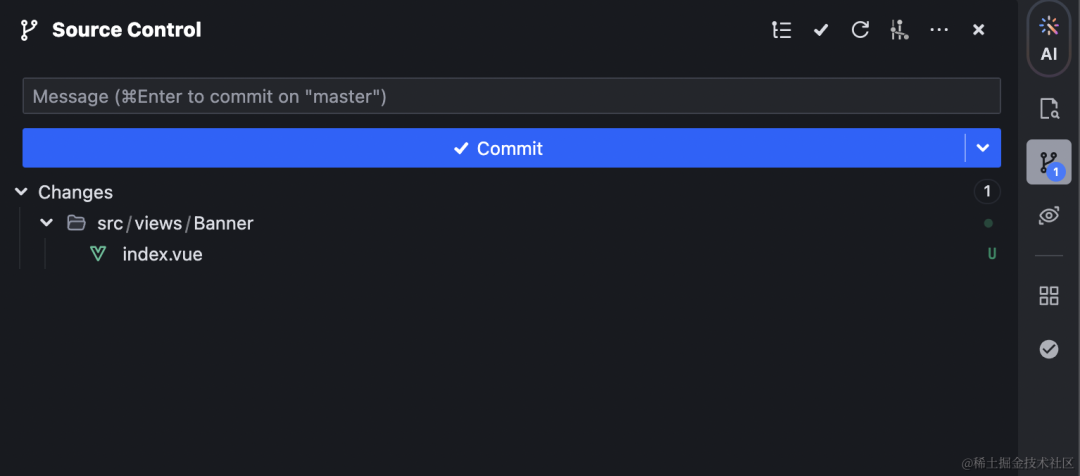Screen dimensions: 1080x476
Task: Open the three-dots more actions menu
Action: pos(939,30)
